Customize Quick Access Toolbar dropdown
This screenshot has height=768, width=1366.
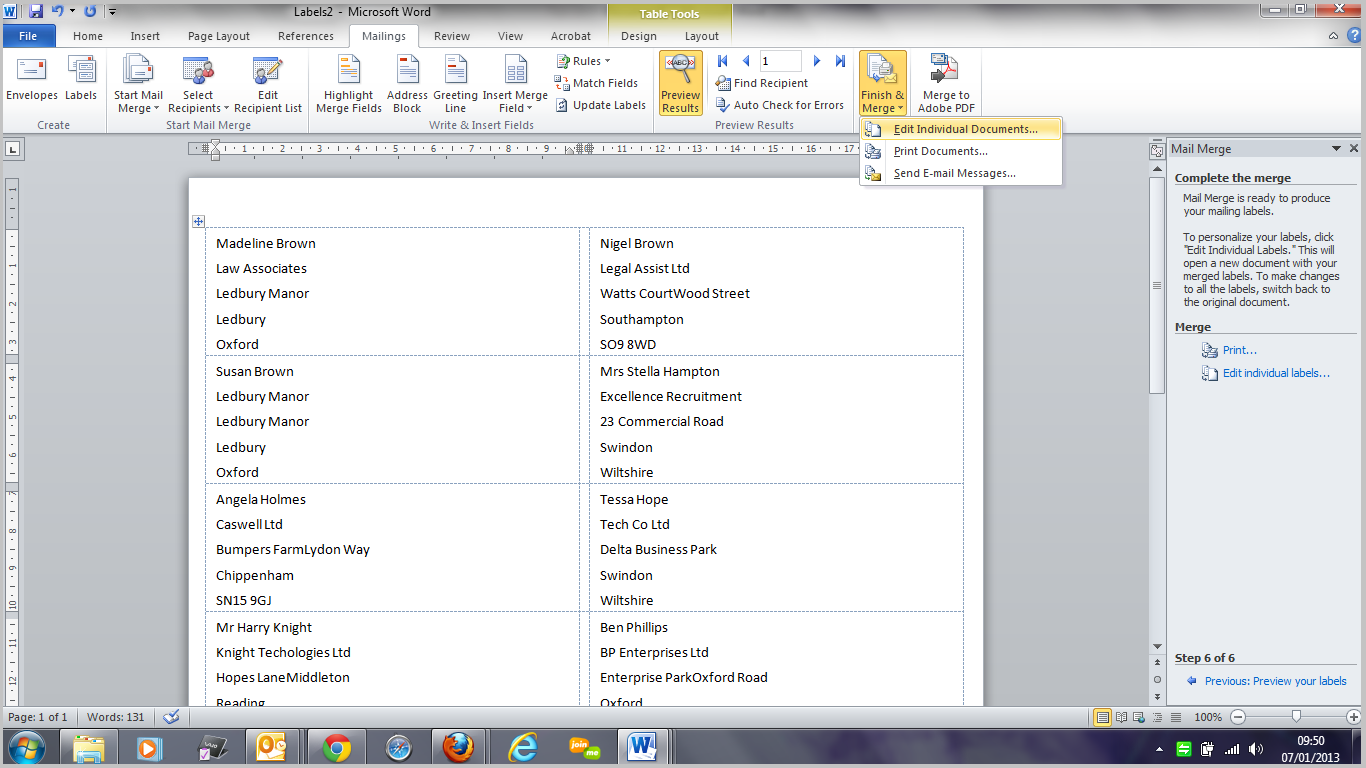pyautogui.click(x=111, y=11)
